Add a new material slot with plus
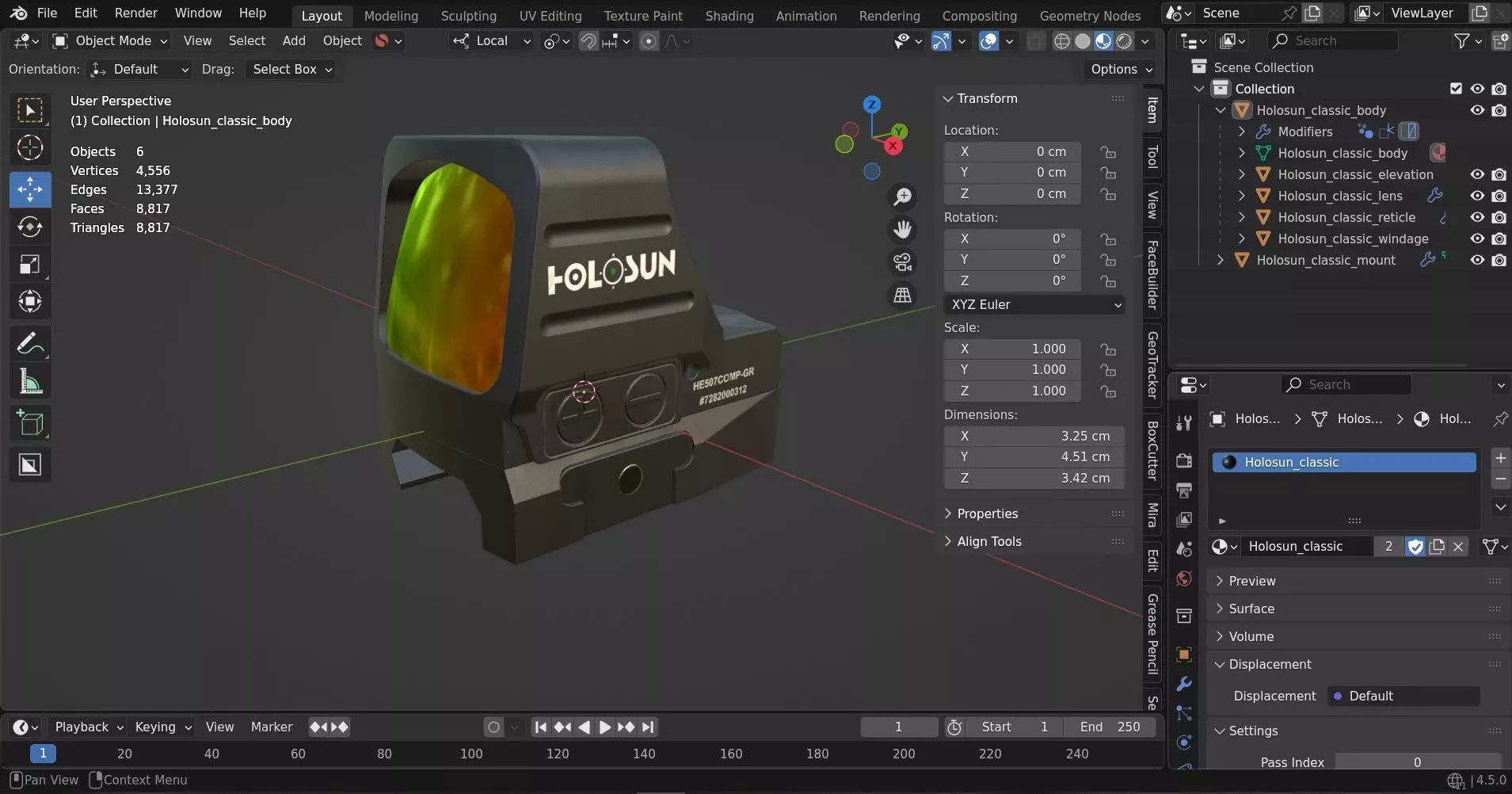The height and width of the screenshot is (794, 1512). tap(1500, 458)
